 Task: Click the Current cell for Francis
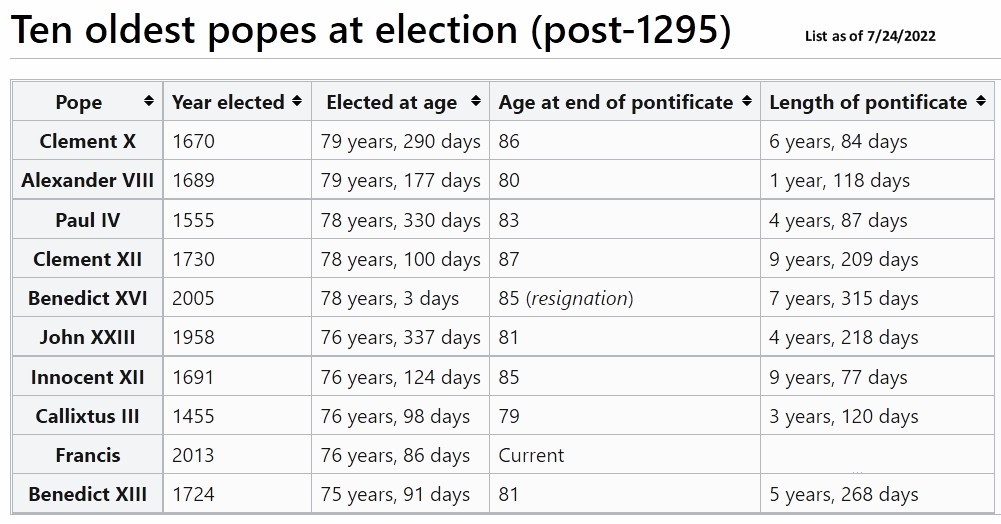[531, 455]
